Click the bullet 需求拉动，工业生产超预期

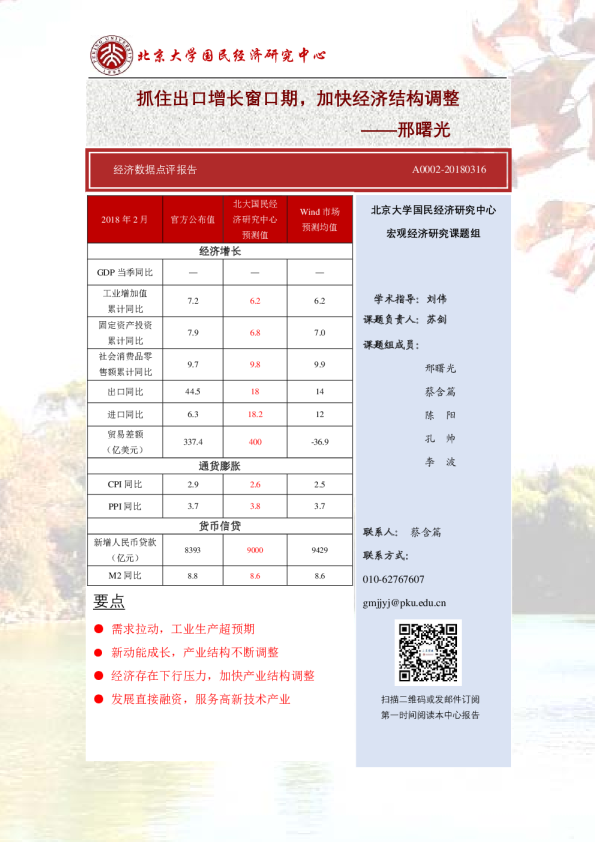(x=183, y=629)
